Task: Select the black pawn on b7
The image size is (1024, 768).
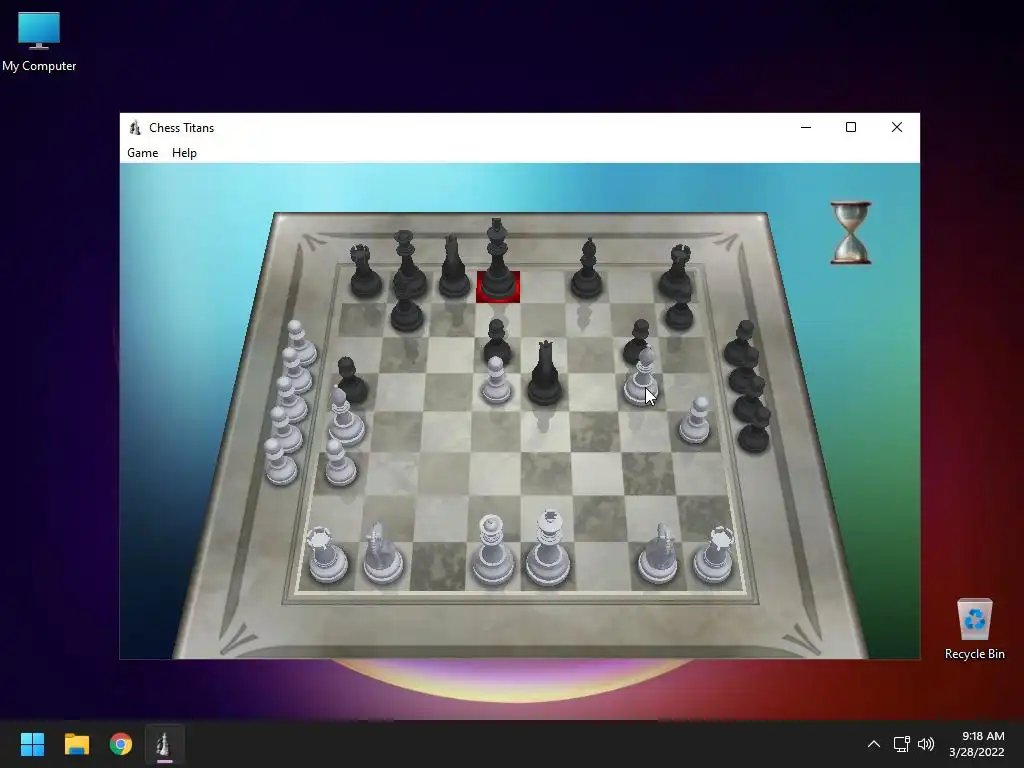Action: (x=406, y=312)
